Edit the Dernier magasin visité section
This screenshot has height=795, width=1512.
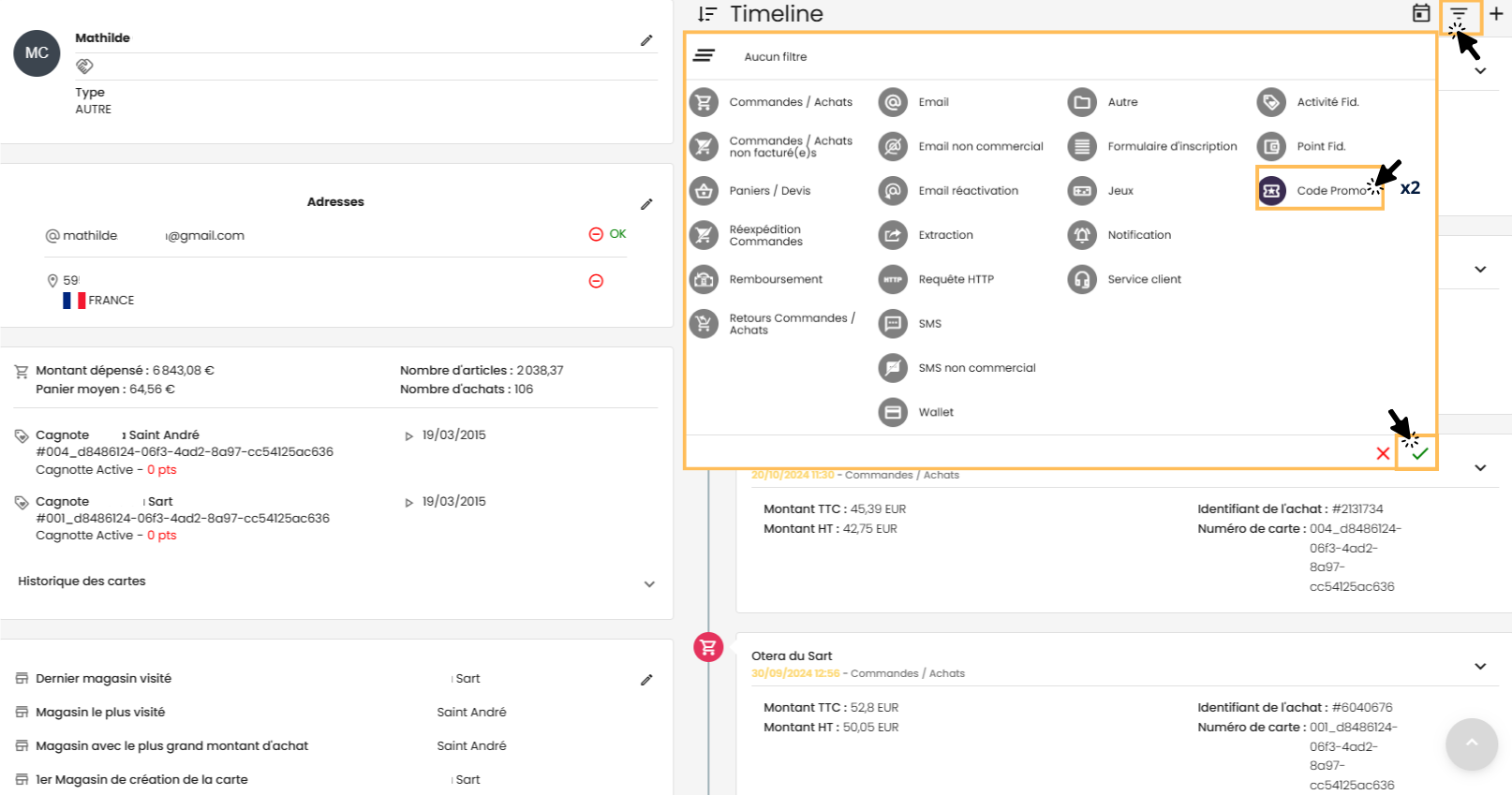(x=646, y=680)
